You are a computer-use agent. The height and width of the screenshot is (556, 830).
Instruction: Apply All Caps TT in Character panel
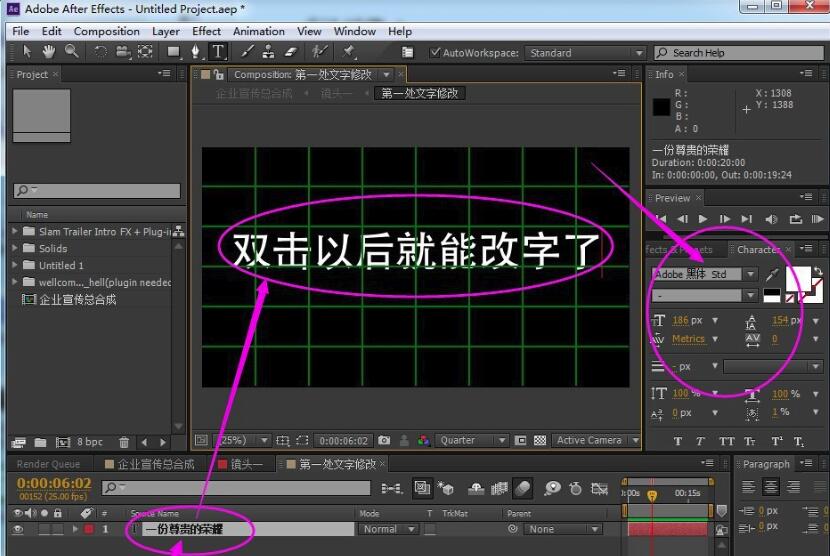(x=726, y=441)
